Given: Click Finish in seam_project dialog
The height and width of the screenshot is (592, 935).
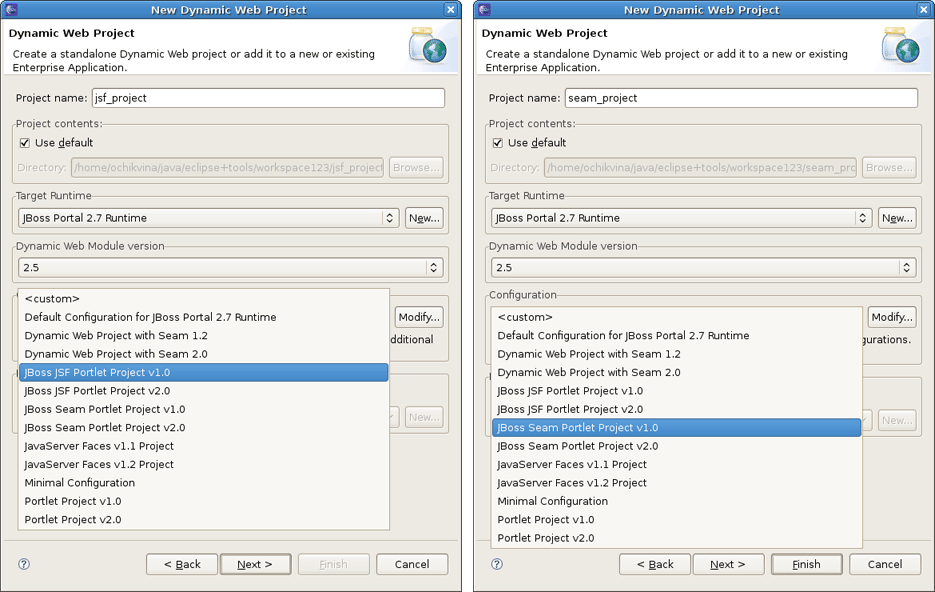Looking at the screenshot, I should (x=806, y=564).
